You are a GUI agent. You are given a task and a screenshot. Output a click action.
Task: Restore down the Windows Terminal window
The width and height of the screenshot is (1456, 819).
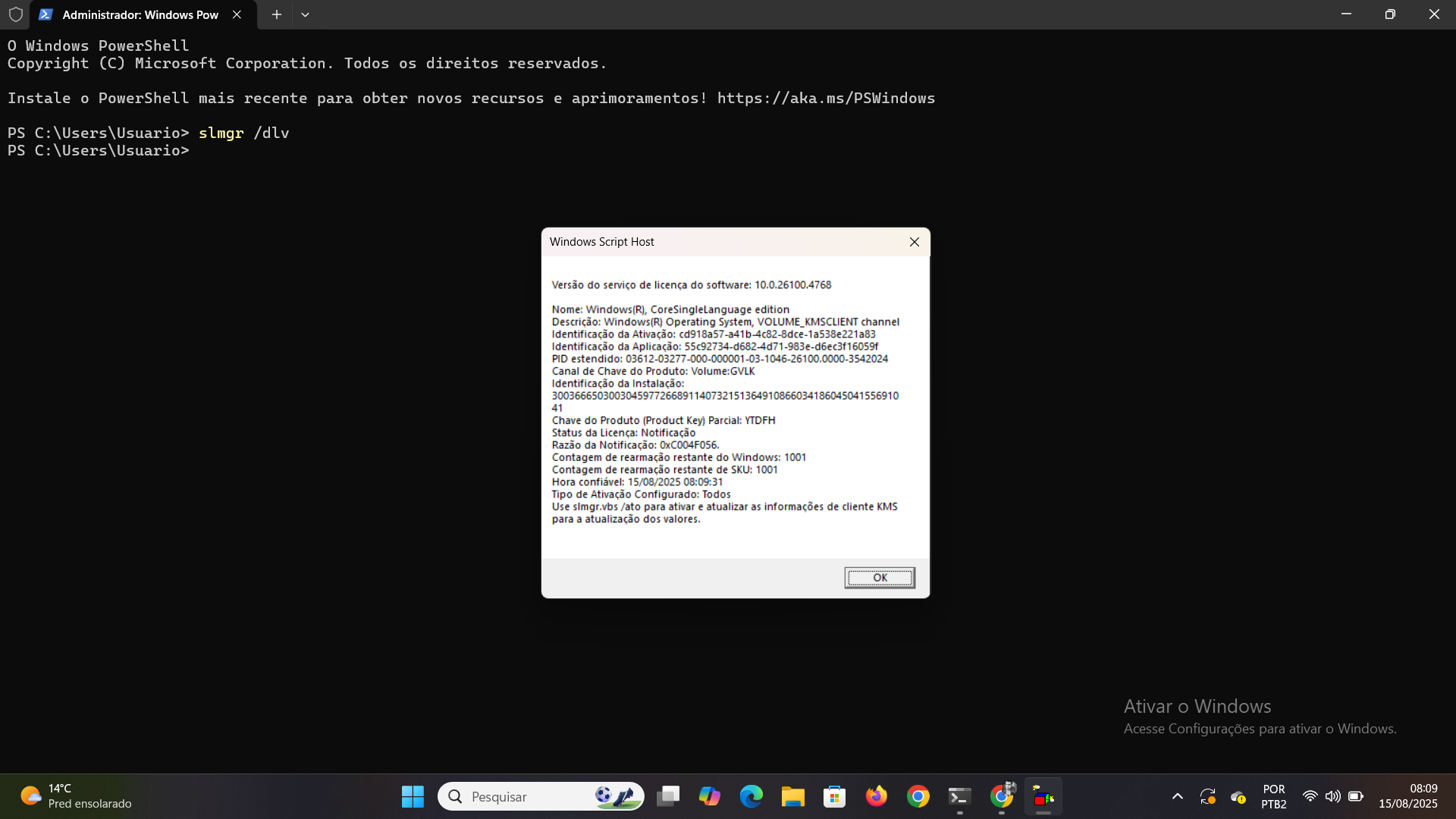pos(1390,14)
